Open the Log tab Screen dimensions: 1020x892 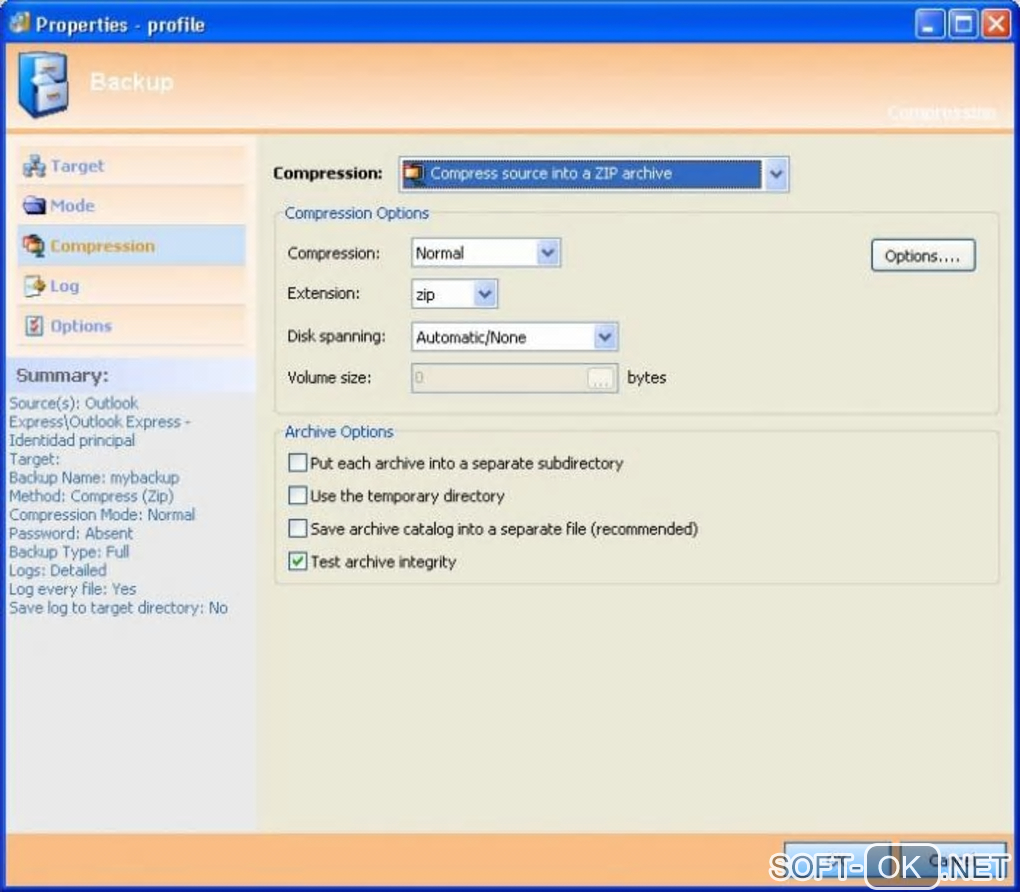tap(131, 286)
